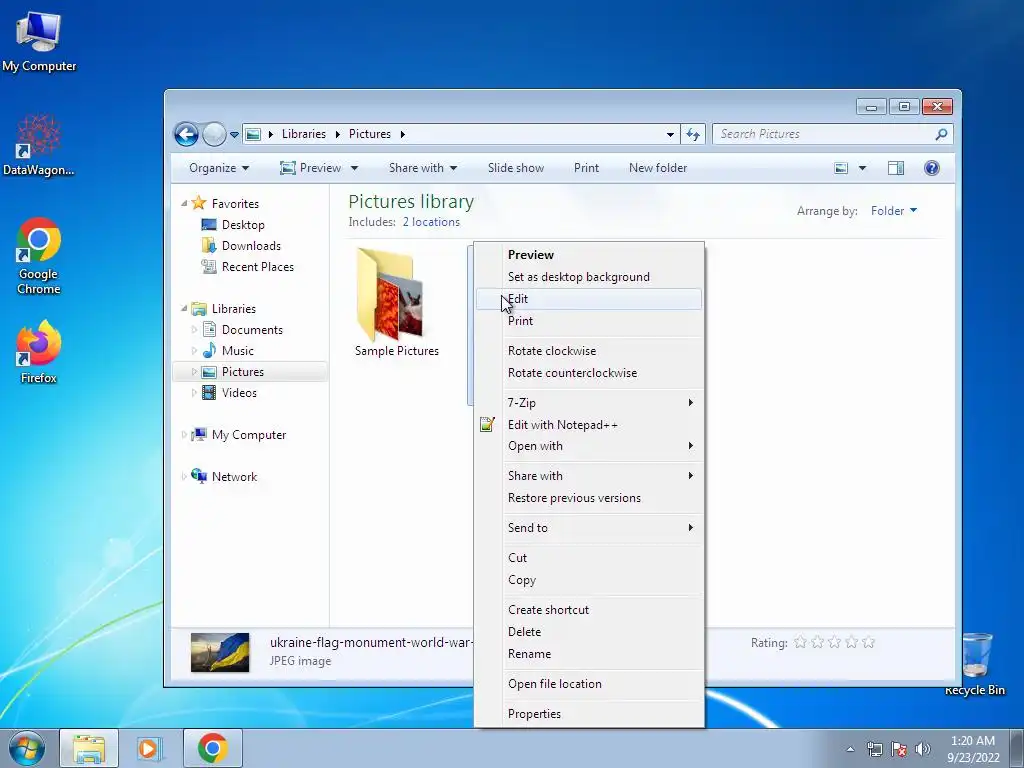Viewport: 1024px width, 768px height.
Task: Collapse the Favorites group triangle
Action: (x=184, y=204)
